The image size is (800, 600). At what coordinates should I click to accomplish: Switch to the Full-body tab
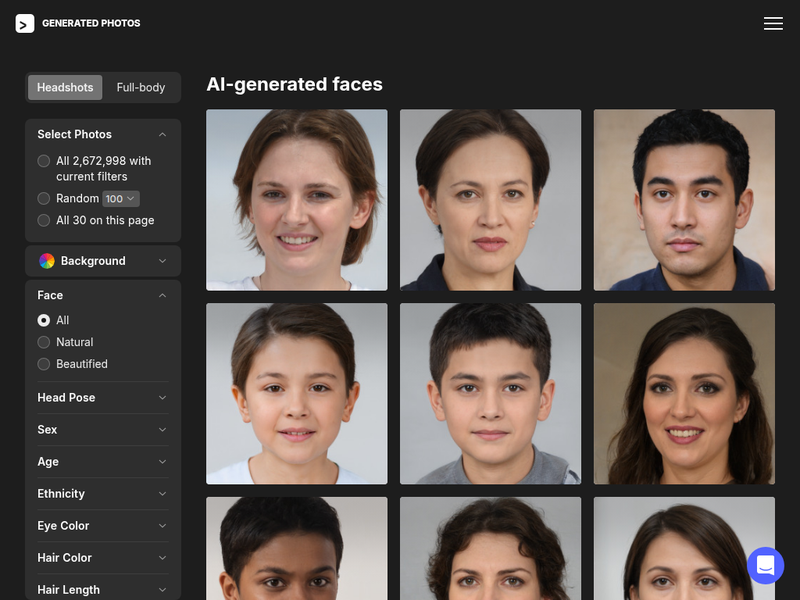[141, 87]
